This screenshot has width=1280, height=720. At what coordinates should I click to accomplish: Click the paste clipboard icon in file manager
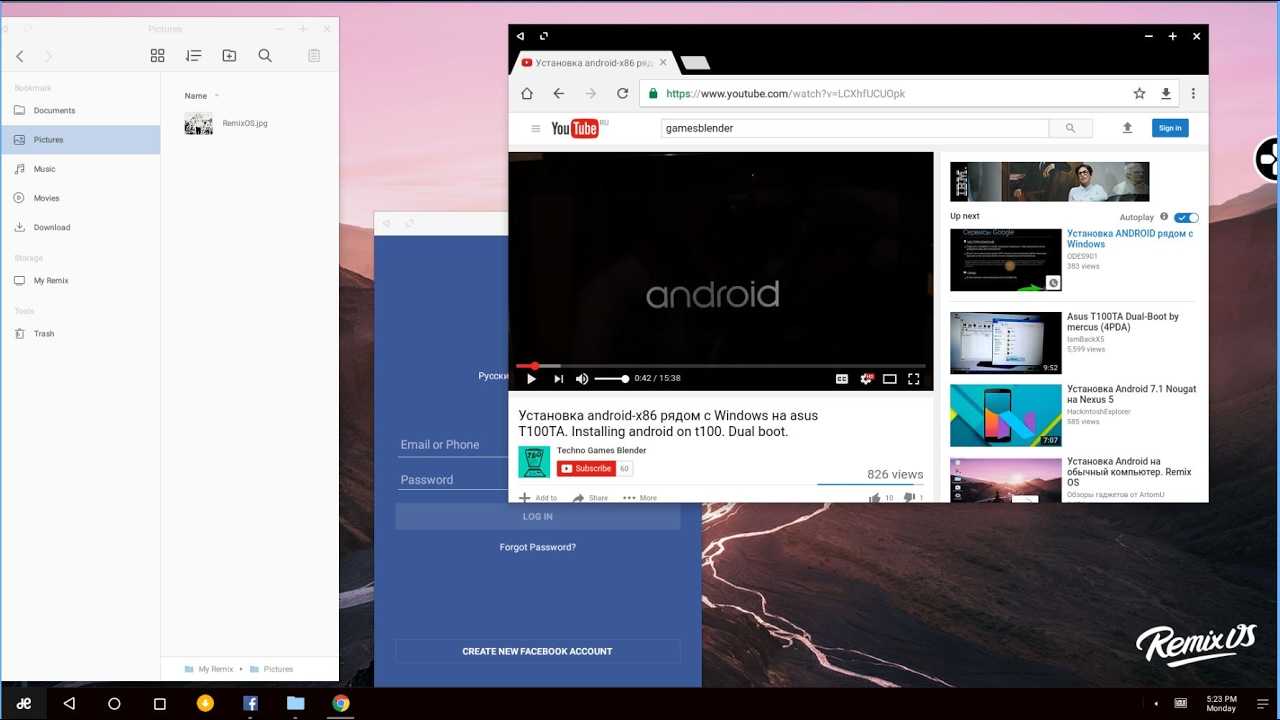pyautogui.click(x=314, y=56)
